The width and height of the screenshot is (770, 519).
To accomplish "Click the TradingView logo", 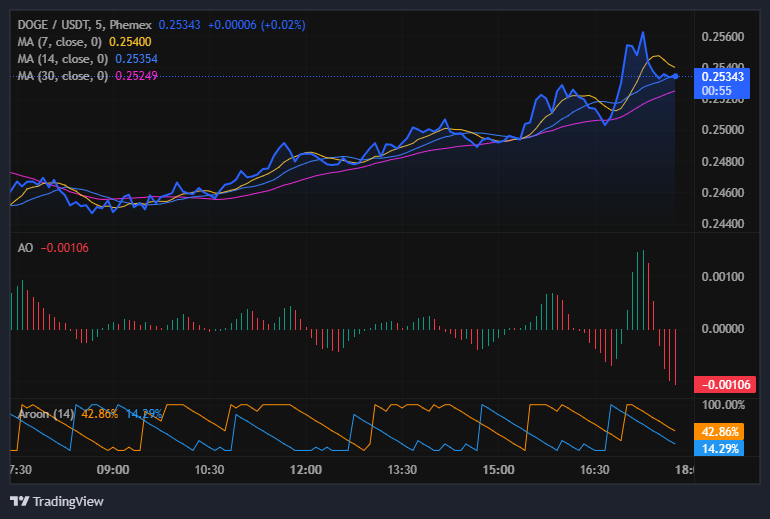I will click(x=56, y=501).
